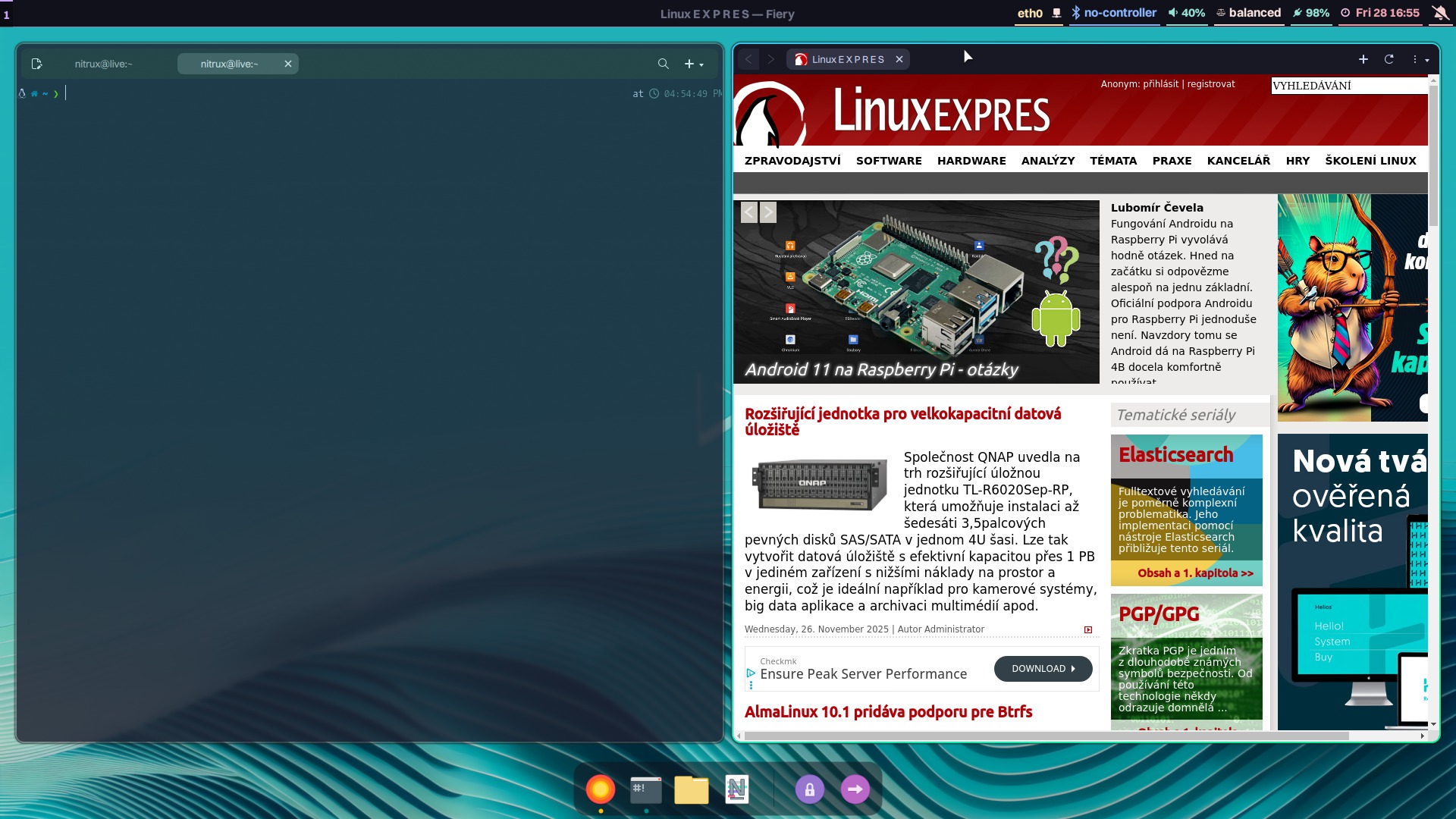
Task: Switch to the first nitrux@live terminal tab
Action: click(104, 64)
